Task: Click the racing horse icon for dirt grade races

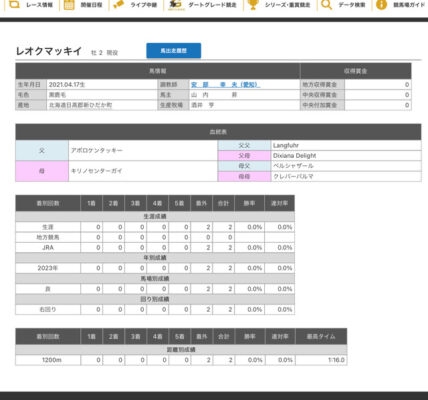Action: pyautogui.click(x=175, y=4)
